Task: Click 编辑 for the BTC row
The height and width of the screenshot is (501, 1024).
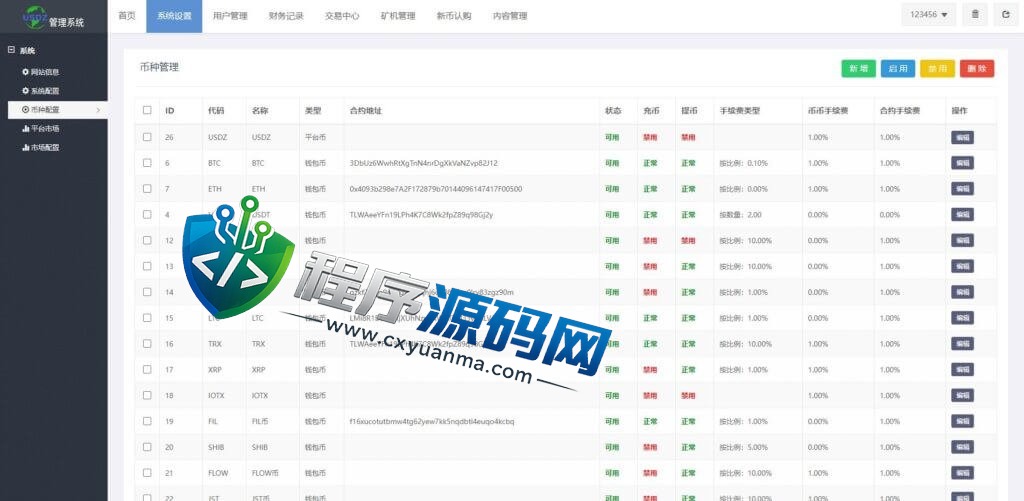Action: point(962,163)
